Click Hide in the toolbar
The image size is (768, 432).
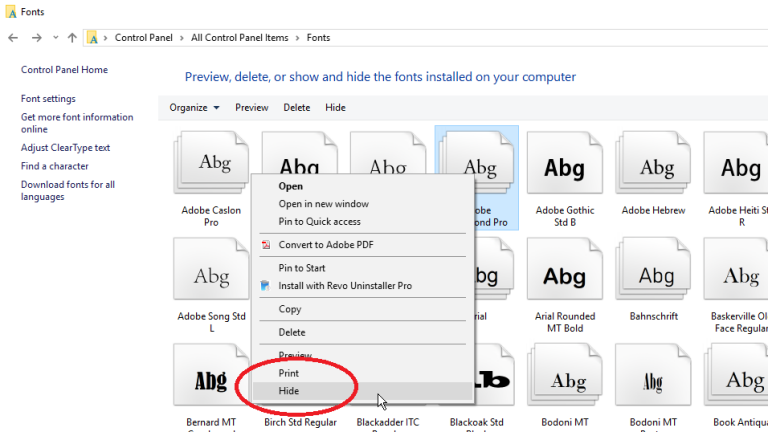tap(336, 107)
